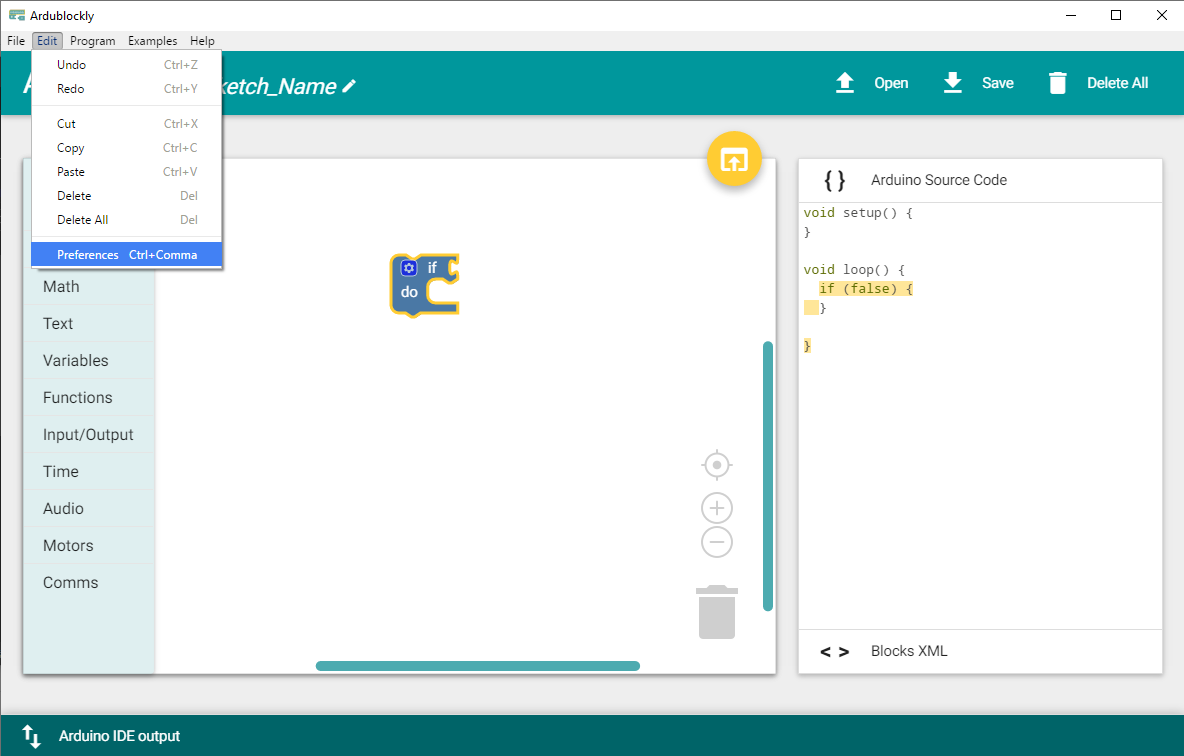Choose Undo from the Edit menu
The width and height of the screenshot is (1184, 756).
pyautogui.click(x=127, y=65)
